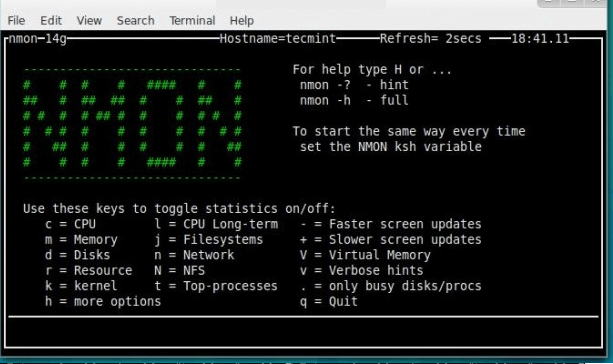The height and width of the screenshot is (364, 613).
Task: Click the 'c = CPU' entry
Action: 70,224
